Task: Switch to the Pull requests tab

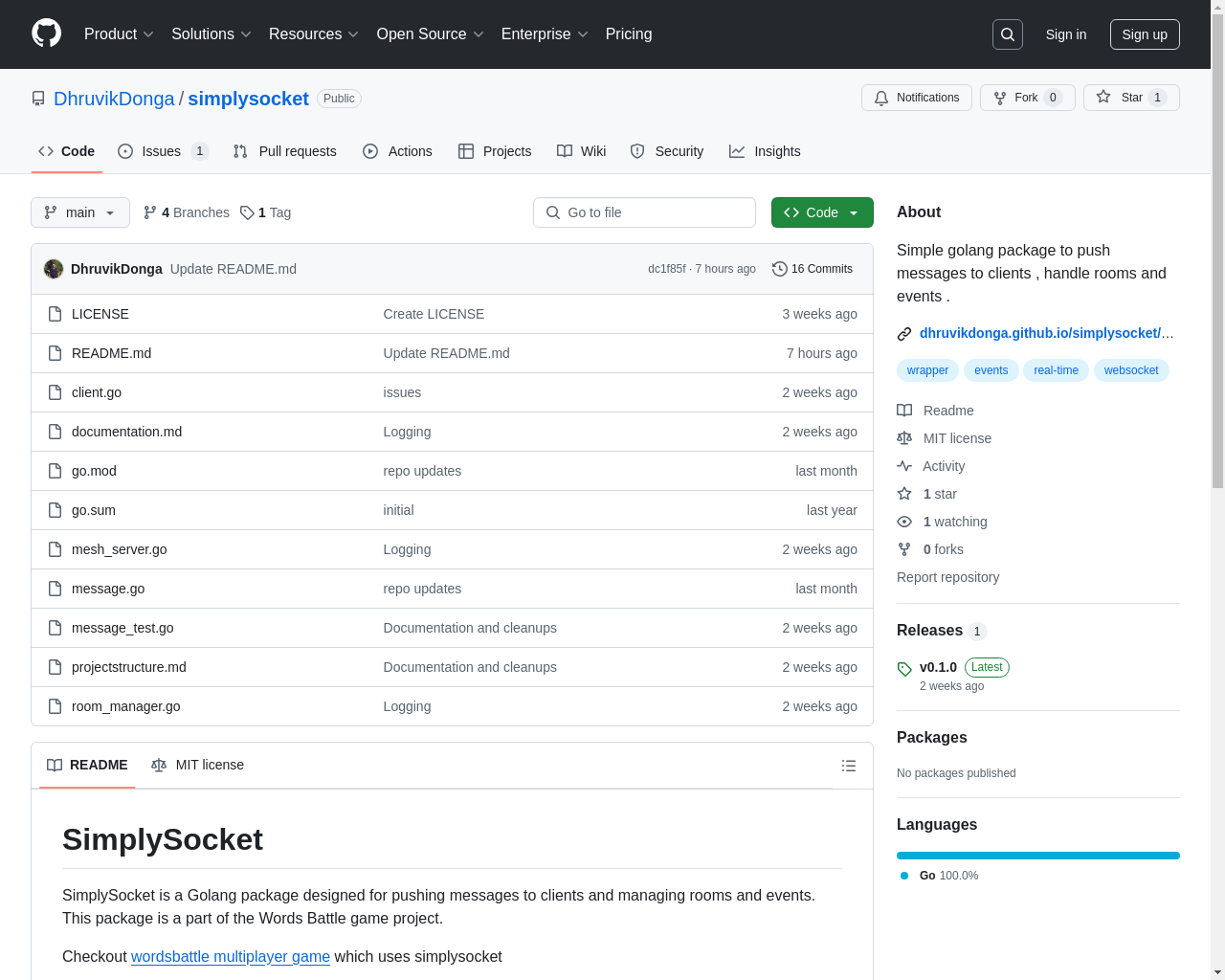Action: tap(285, 151)
